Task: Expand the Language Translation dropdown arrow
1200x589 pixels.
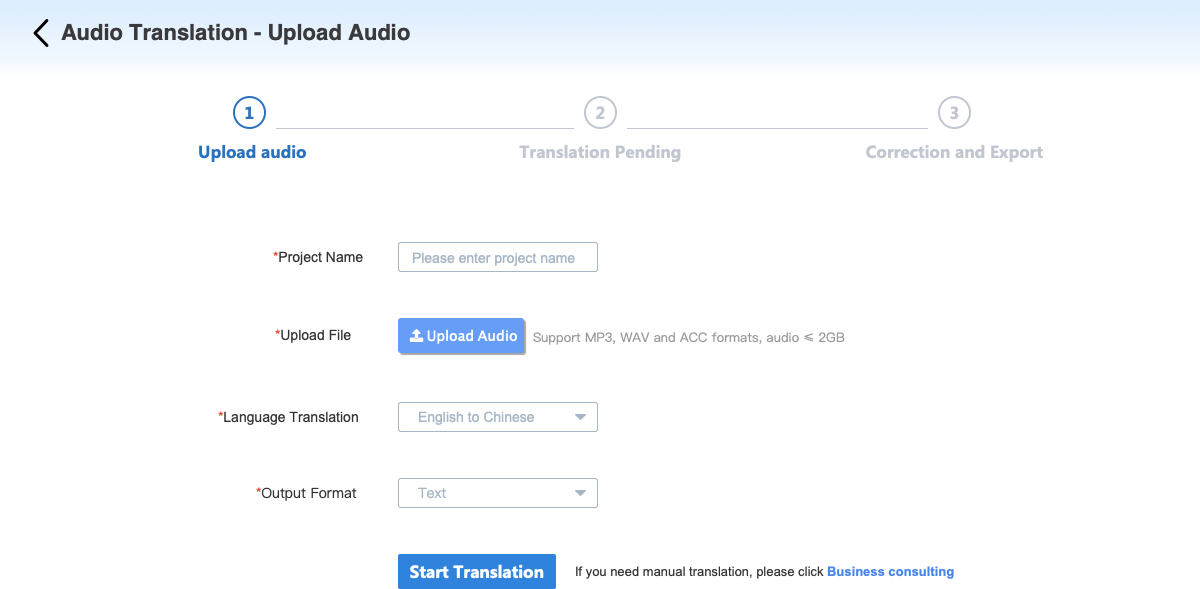Action: point(580,417)
